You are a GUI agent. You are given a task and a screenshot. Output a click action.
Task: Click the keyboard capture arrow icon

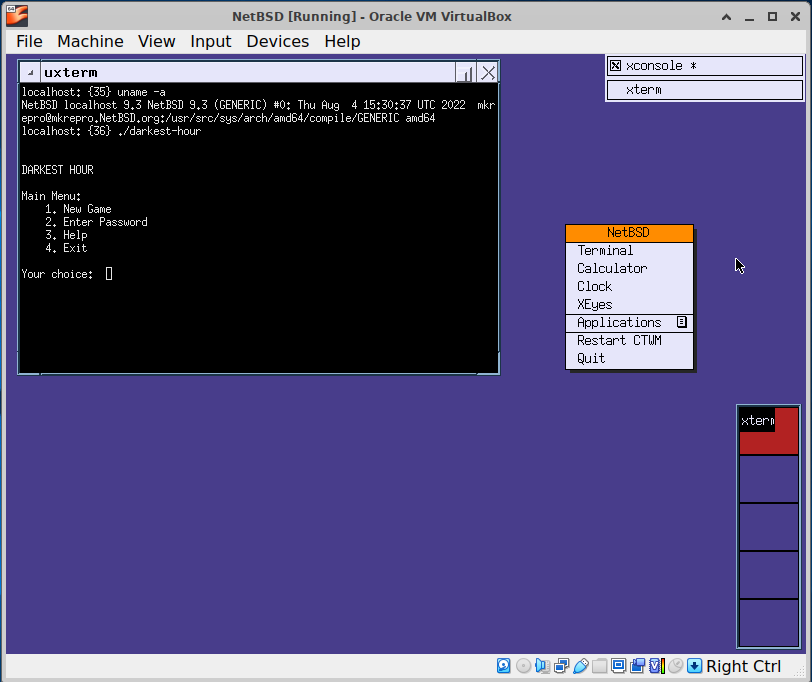[694, 666]
